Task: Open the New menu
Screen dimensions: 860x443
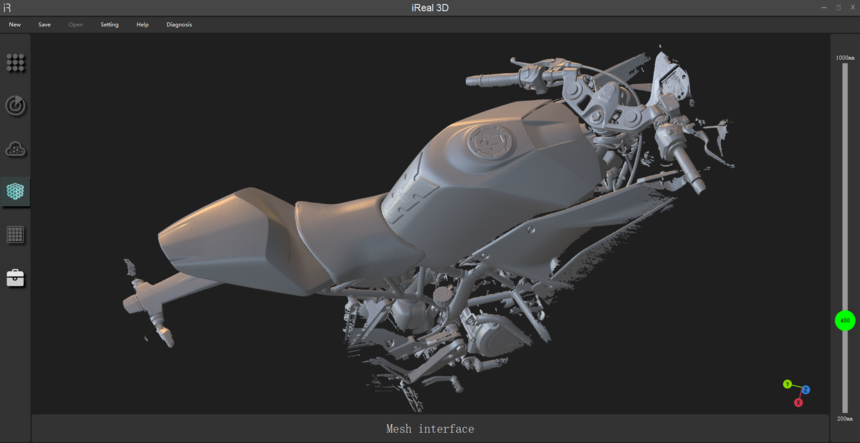Action: pos(15,25)
